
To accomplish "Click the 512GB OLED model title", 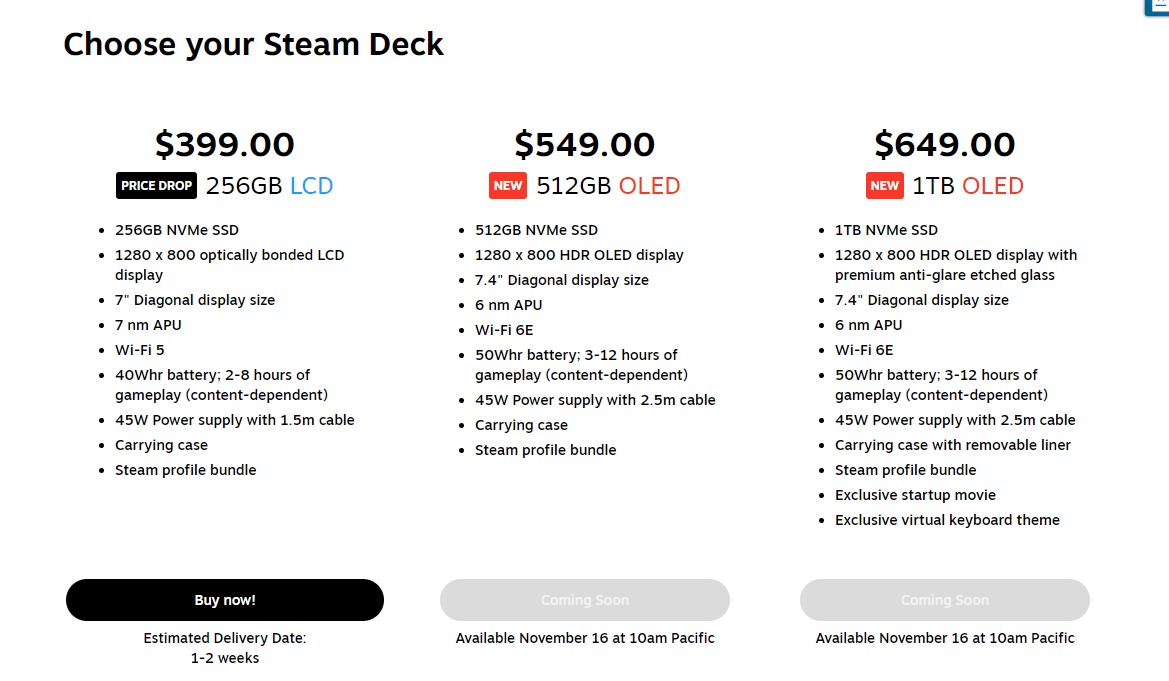I will [x=608, y=186].
